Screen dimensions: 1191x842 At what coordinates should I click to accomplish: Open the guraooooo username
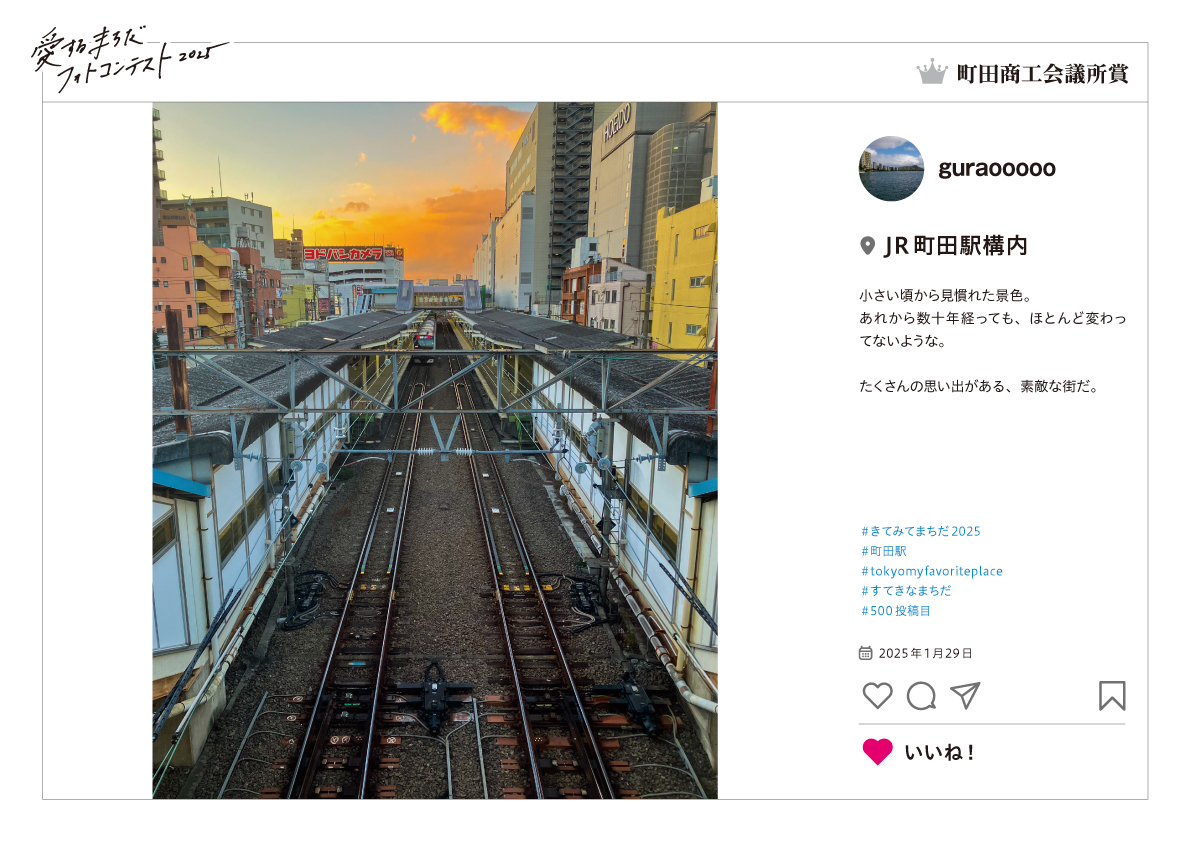[x=997, y=169]
